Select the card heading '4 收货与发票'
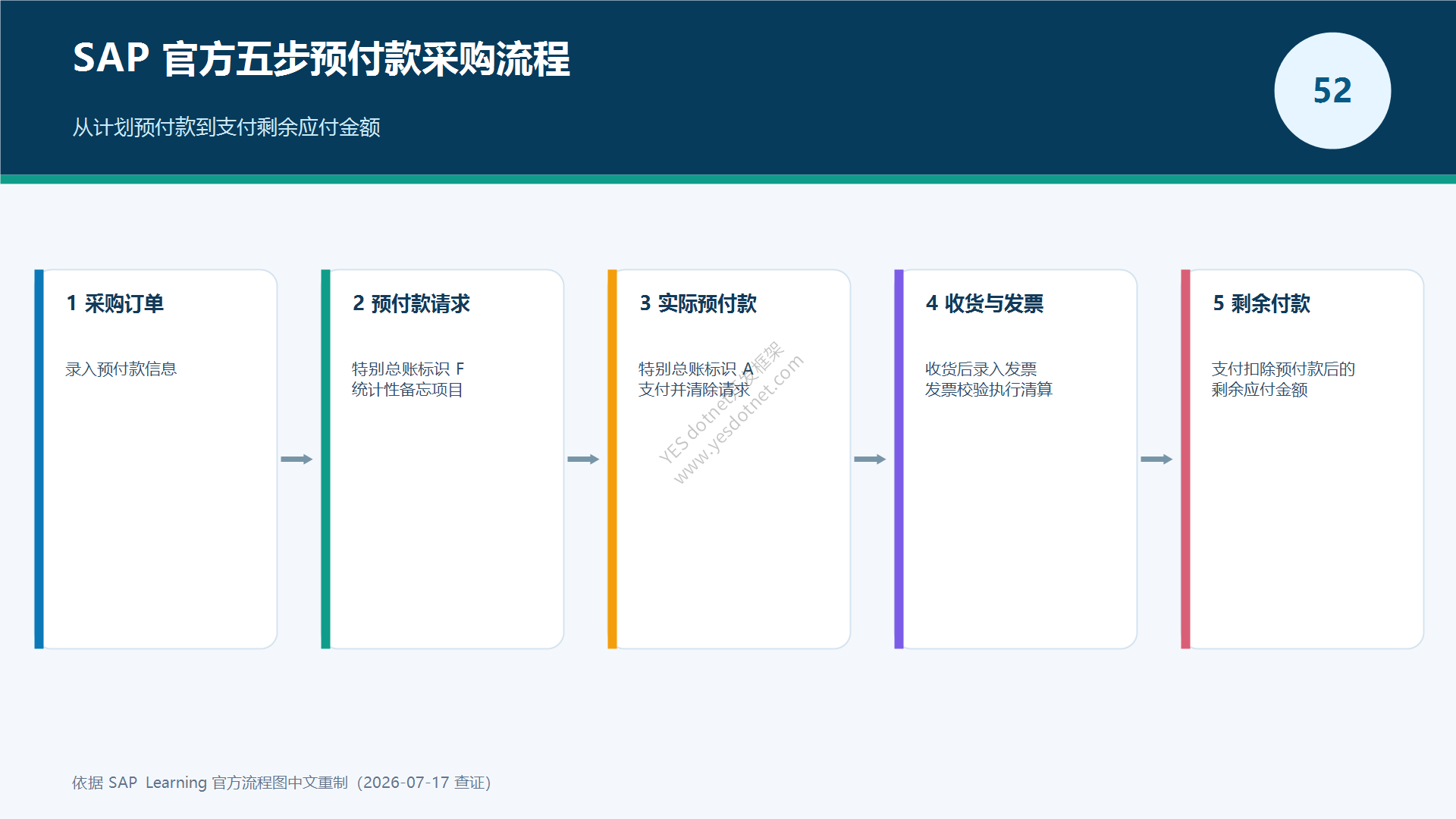Image resolution: width=1456 pixels, height=819 pixels. click(x=984, y=303)
